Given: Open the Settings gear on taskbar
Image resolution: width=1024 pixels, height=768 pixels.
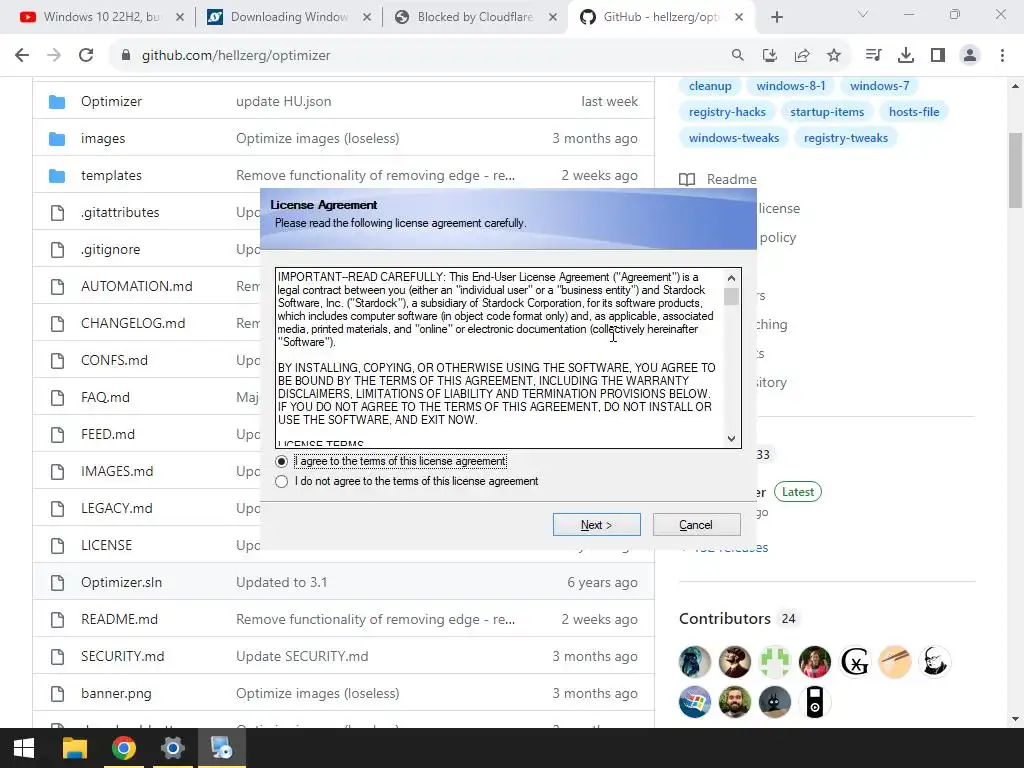Looking at the screenshot, I should 173,748.
